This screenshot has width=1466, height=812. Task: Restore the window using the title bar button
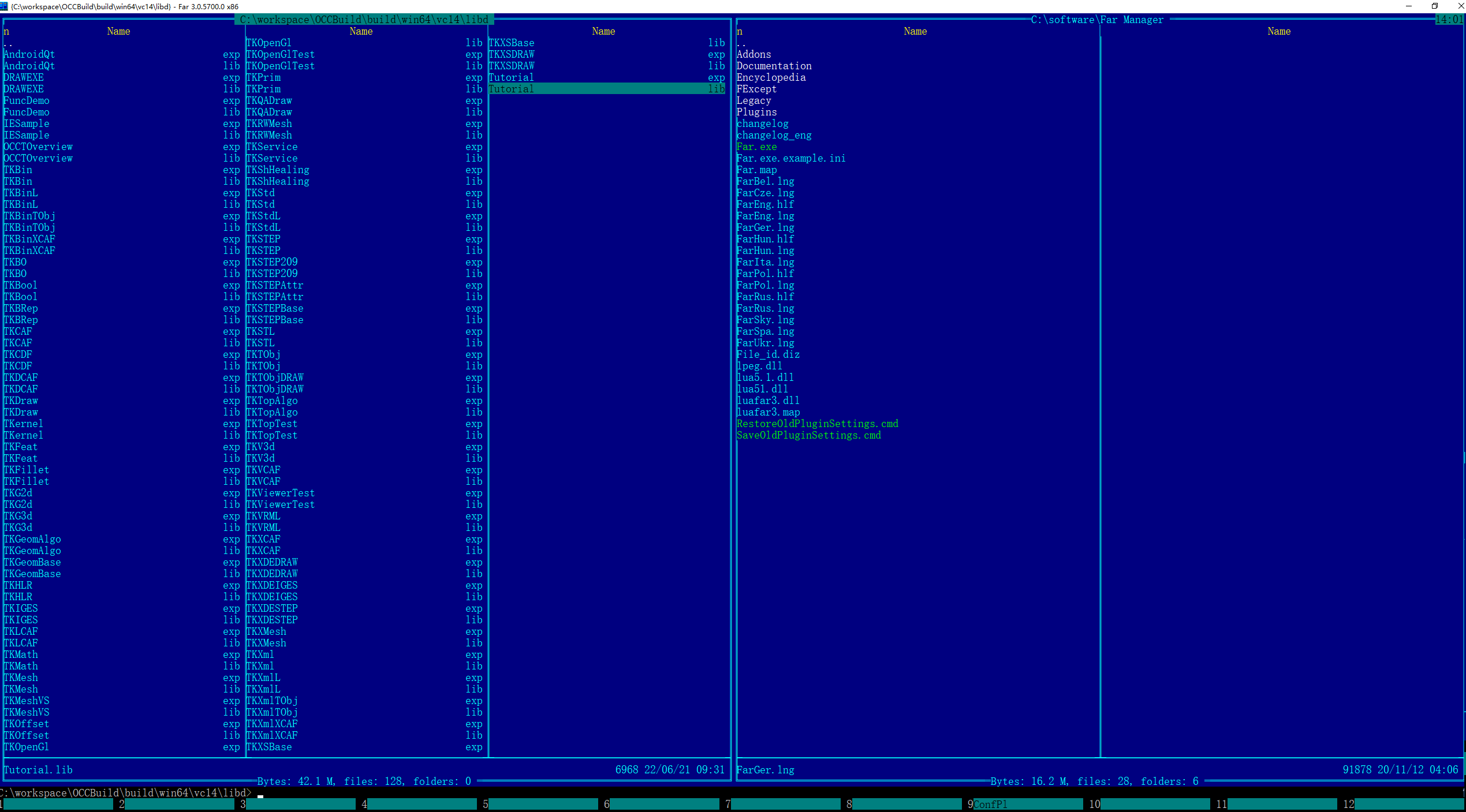(1434, 6)
